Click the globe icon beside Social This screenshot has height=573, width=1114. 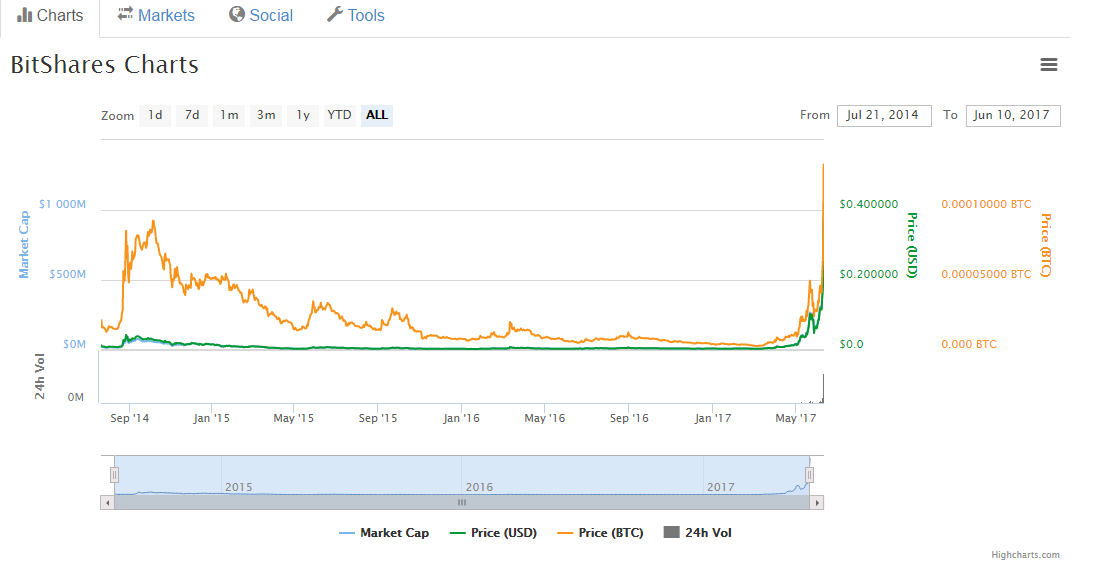(x=237, y=15)
